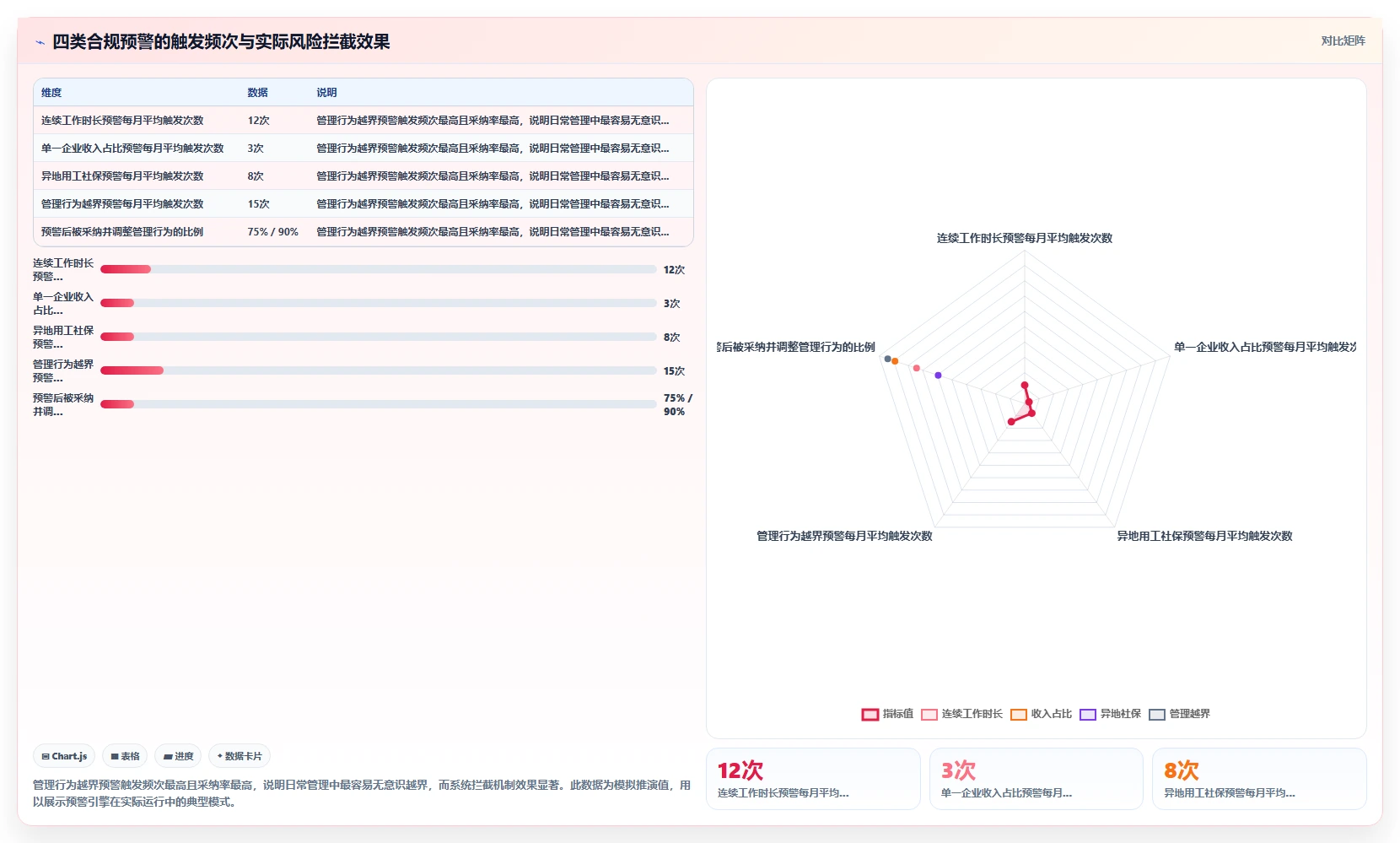Click the gray data point on the radar chart
Screen dimensions: 1400x843
pyautogui.click(x=887, y=359)
